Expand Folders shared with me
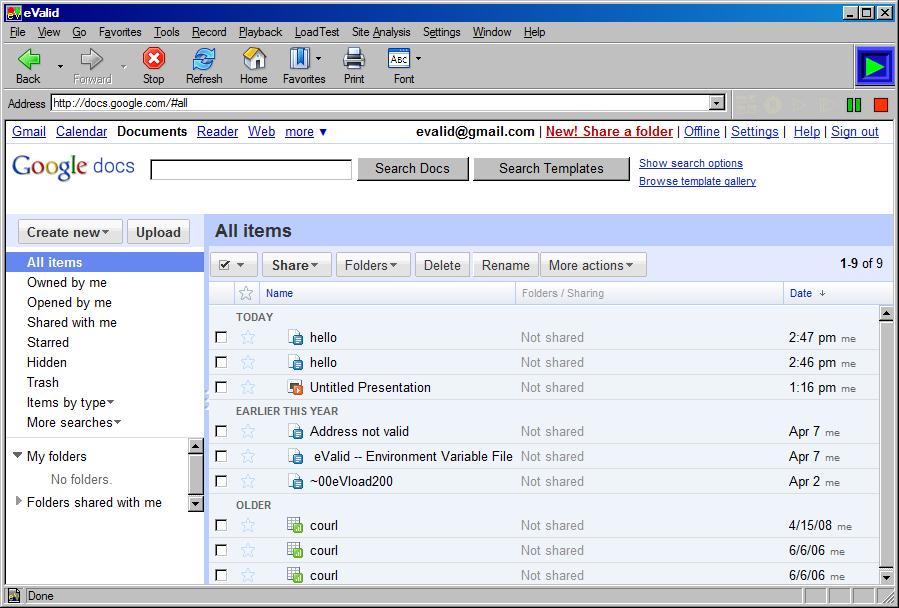Image resolution: width=899 pixels, height=608 pixels. 18,501
